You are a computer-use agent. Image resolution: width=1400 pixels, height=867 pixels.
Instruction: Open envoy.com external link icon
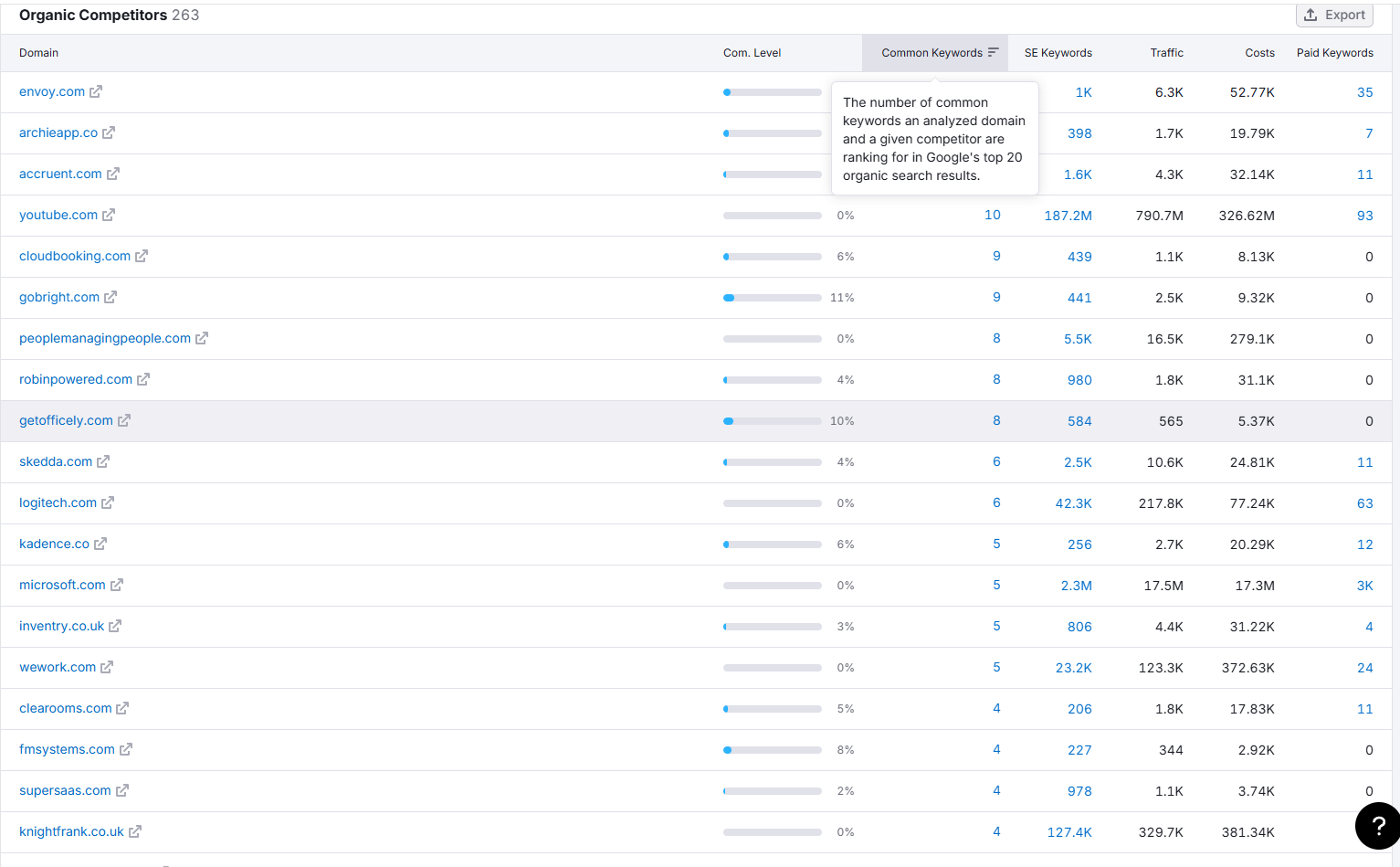tap(96, 91)
